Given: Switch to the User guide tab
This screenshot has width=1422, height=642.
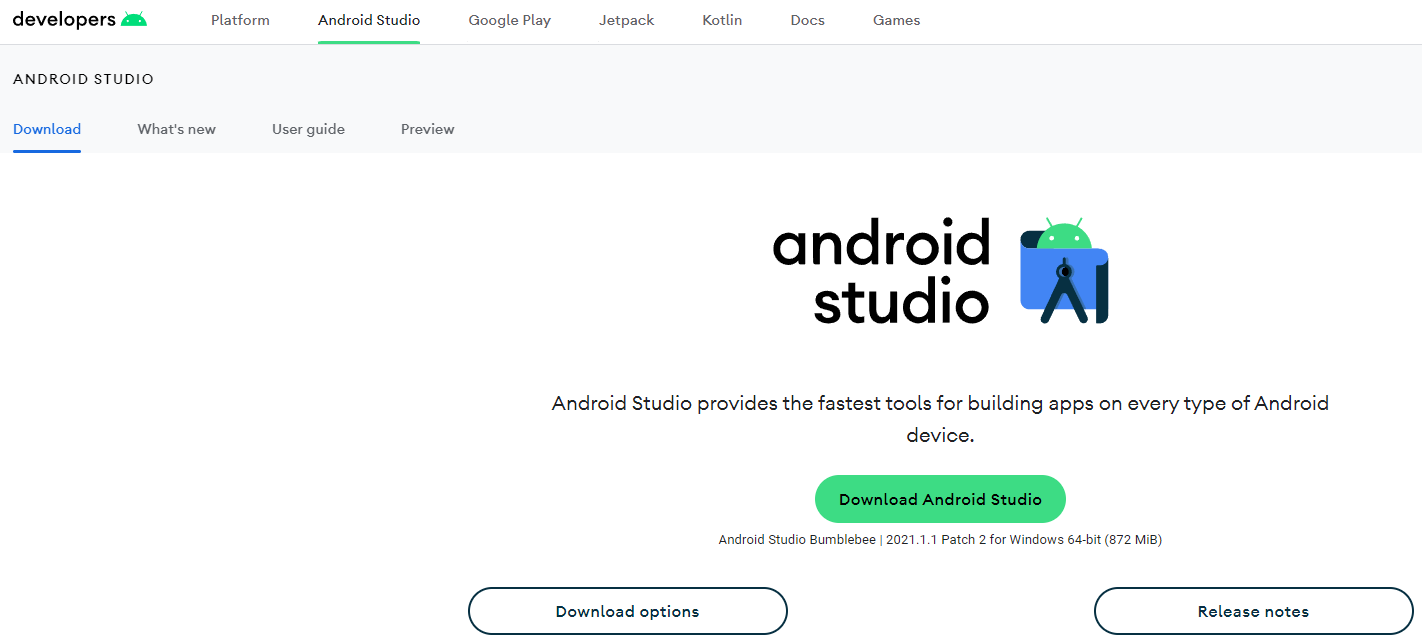Looking at the screenshot, I should click(308, 129).
